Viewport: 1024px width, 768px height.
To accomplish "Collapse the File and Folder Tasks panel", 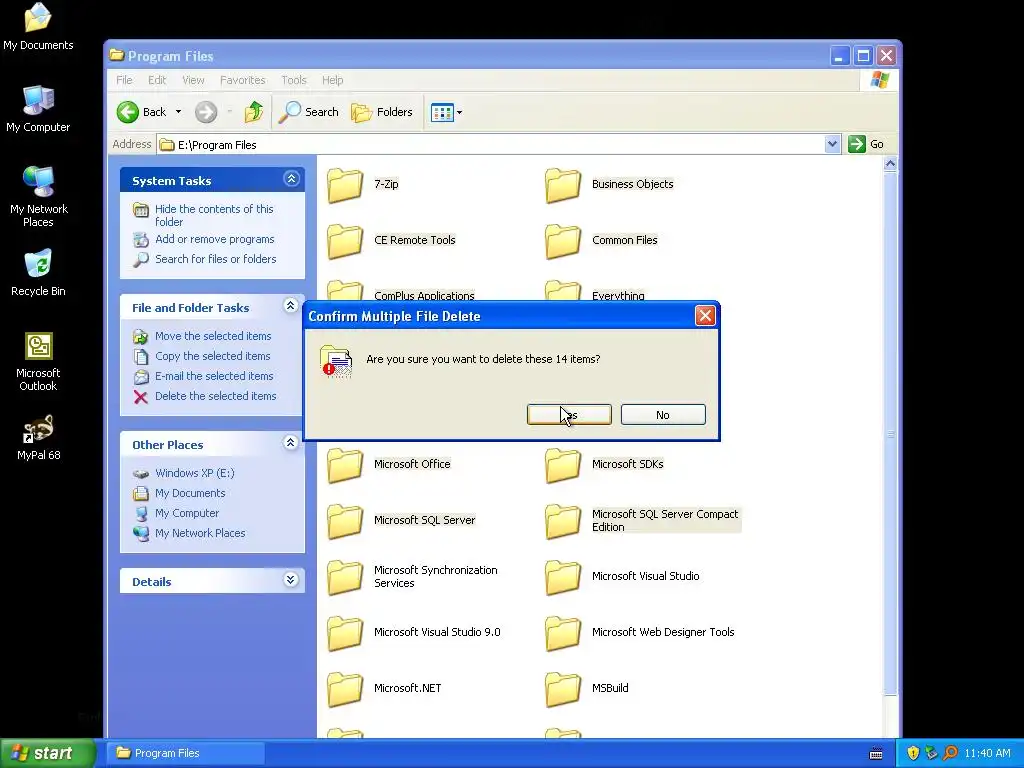I will tap(291, 306).
